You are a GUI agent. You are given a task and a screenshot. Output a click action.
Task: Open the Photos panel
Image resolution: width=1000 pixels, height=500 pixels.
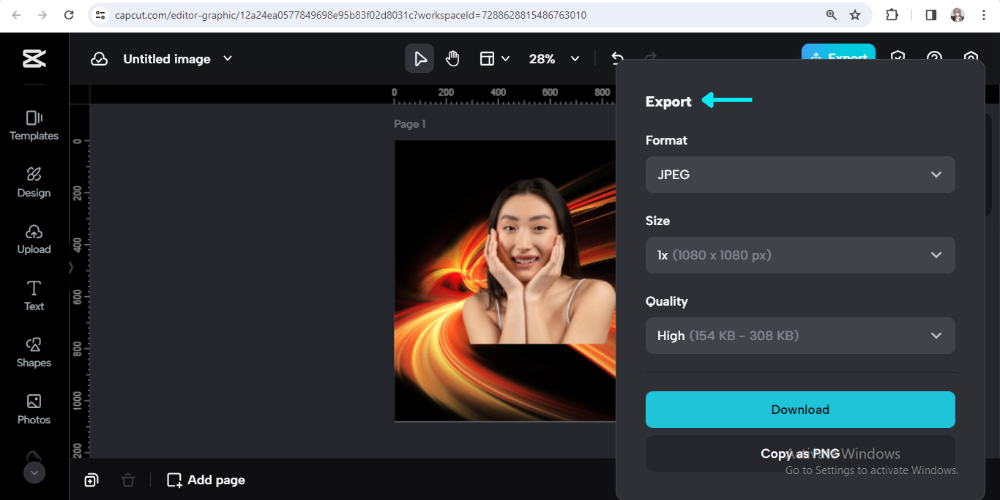pyautogui.click(x=34, y=409)
